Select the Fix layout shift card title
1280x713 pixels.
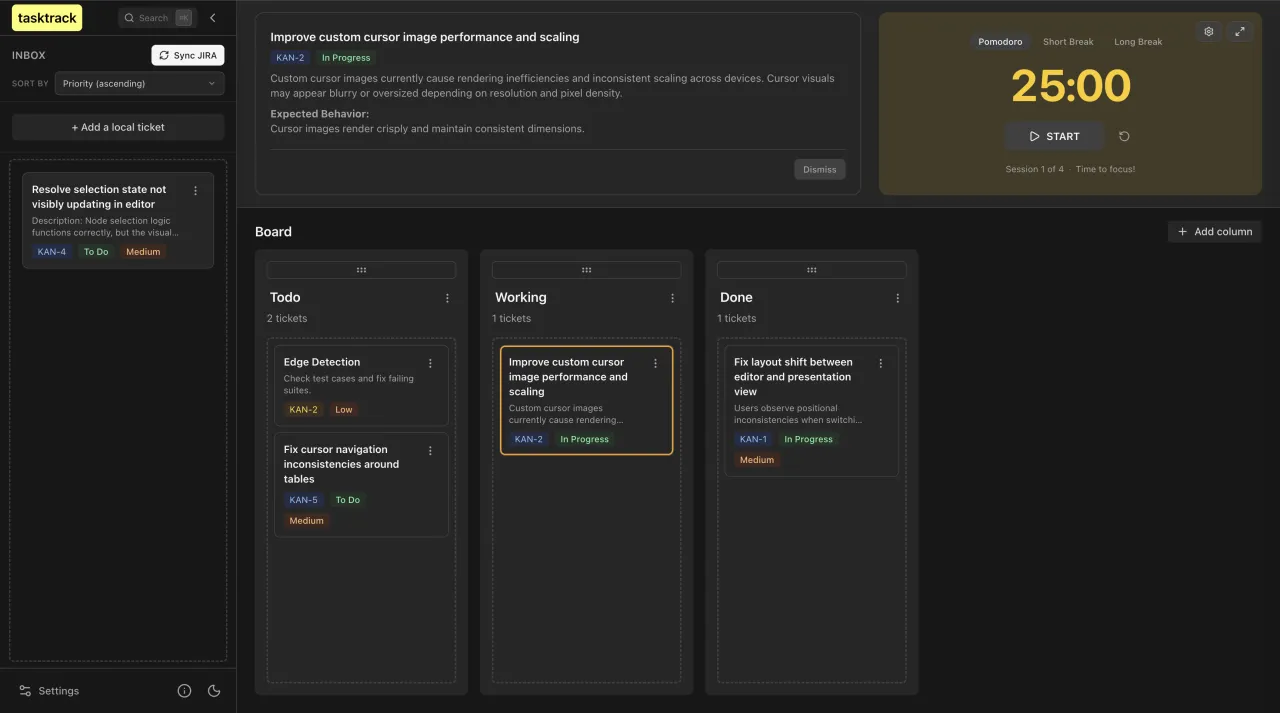[793, 377]
